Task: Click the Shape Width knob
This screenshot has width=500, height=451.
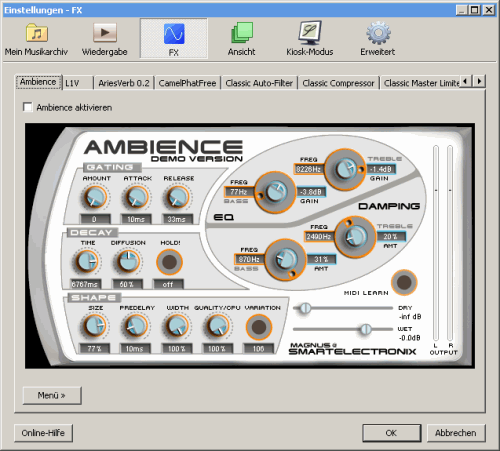Action: click(x=177, y=326)
